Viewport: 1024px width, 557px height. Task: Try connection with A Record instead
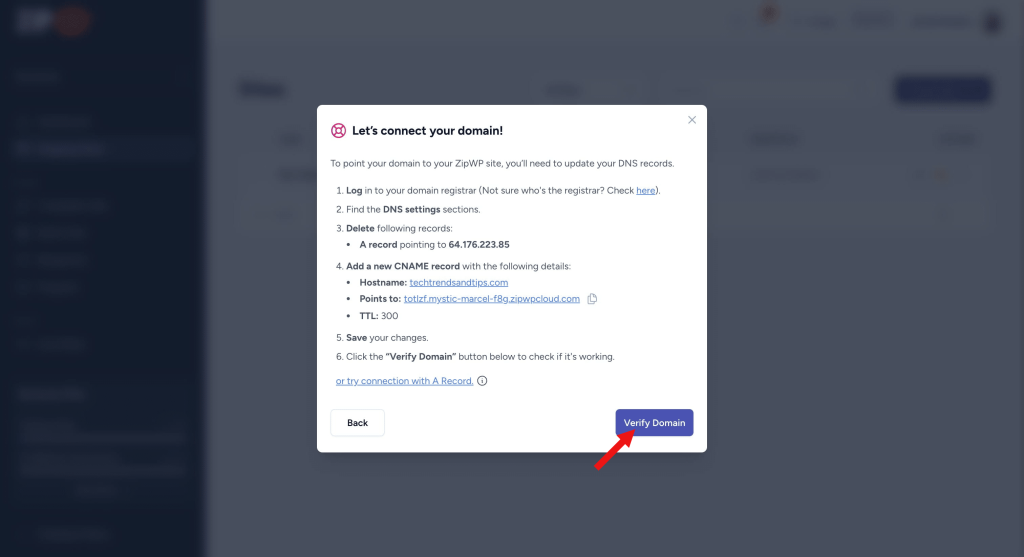tap(404, 381)
